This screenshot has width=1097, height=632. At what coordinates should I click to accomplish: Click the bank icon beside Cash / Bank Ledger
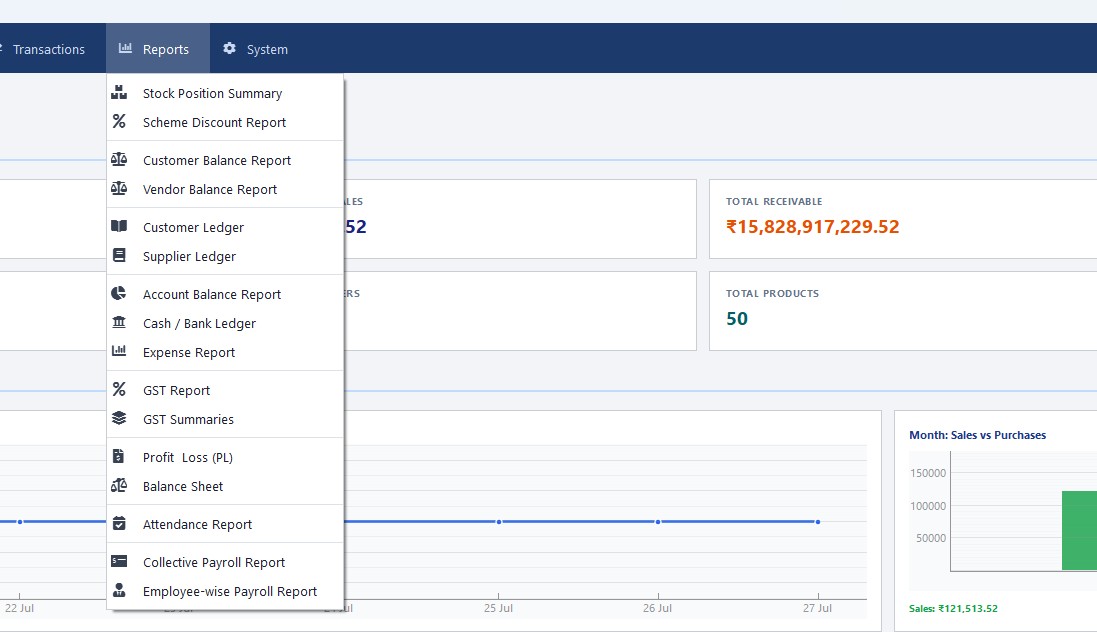(119, 322)
